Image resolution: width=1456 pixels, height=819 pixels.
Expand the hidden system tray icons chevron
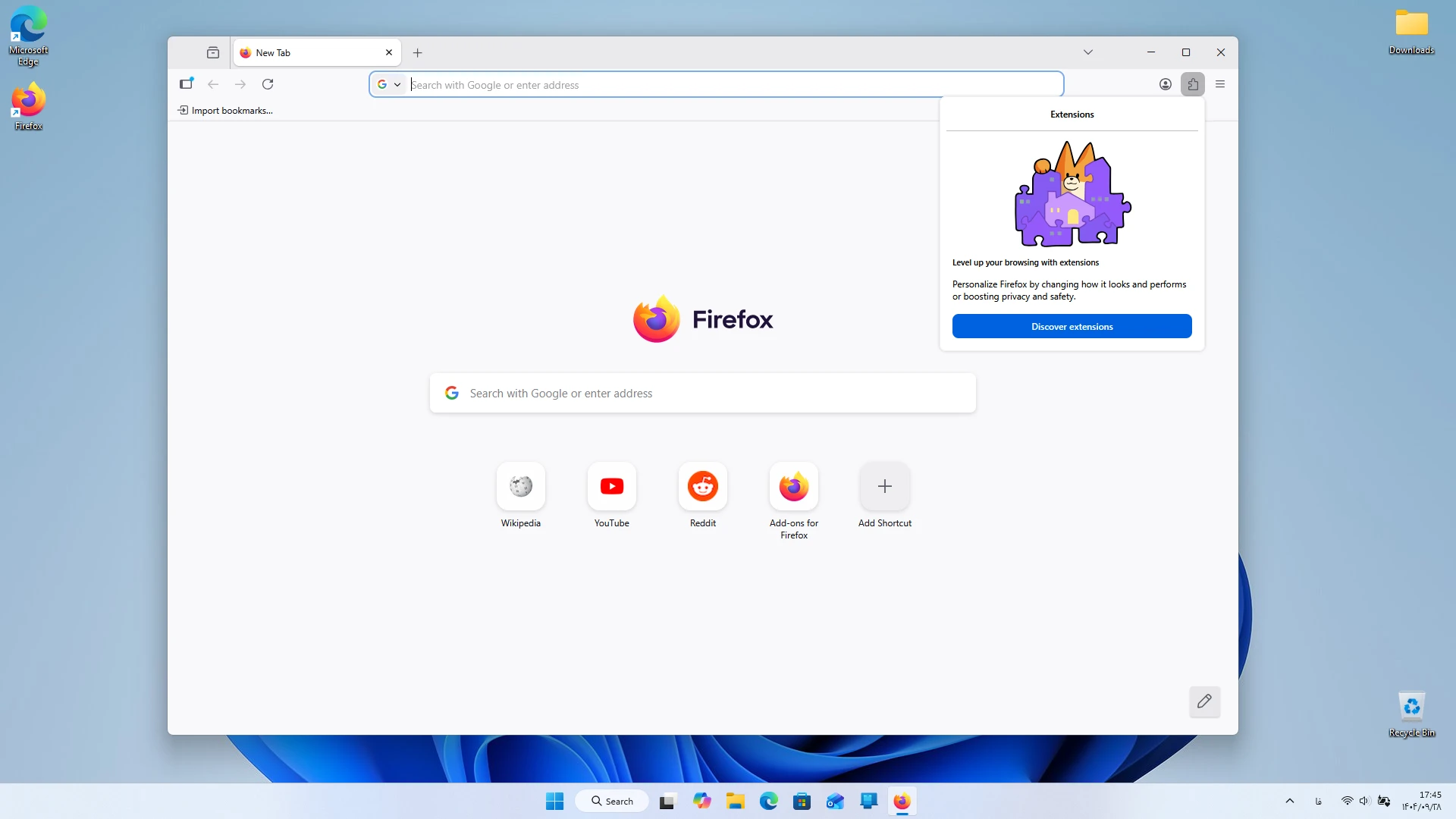tap(1290, 801)
